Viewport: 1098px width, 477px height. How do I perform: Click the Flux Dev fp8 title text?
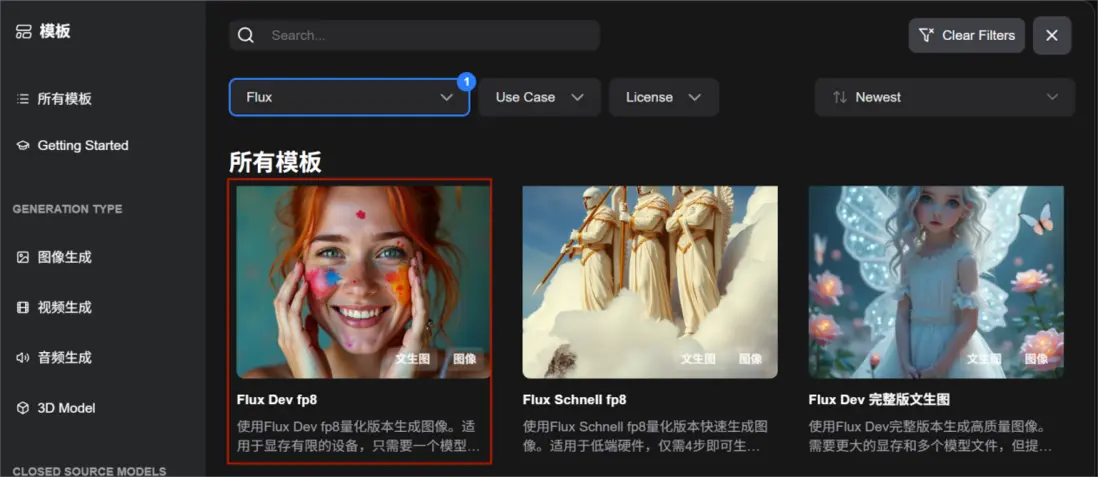click(277, 400)
